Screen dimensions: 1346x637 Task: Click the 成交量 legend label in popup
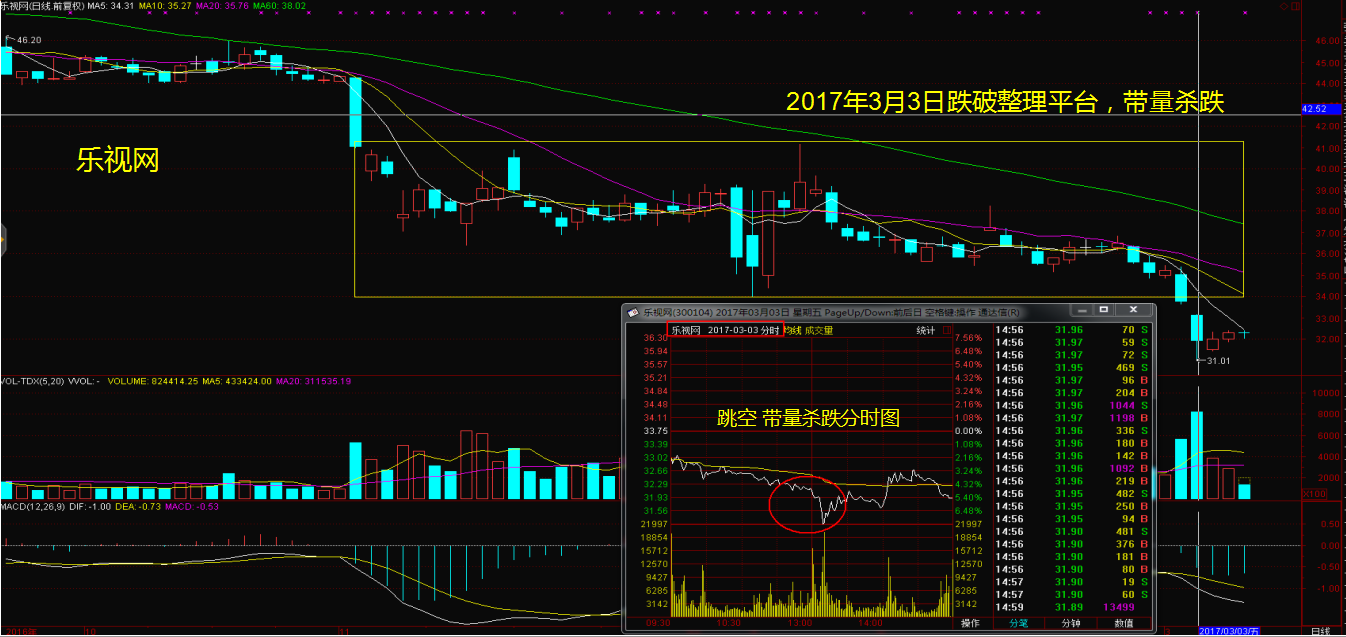point(817,330)
